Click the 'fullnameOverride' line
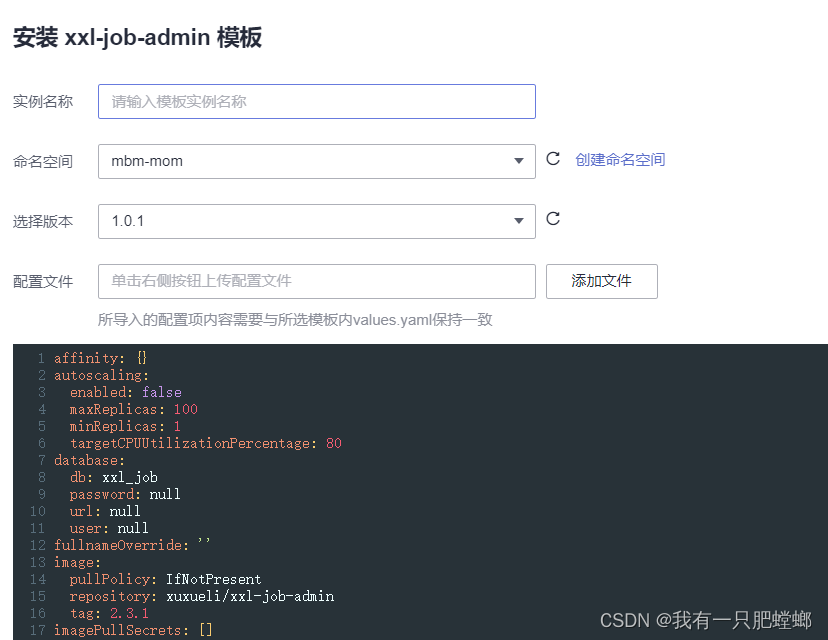The image size is (828, 640). 132,545
